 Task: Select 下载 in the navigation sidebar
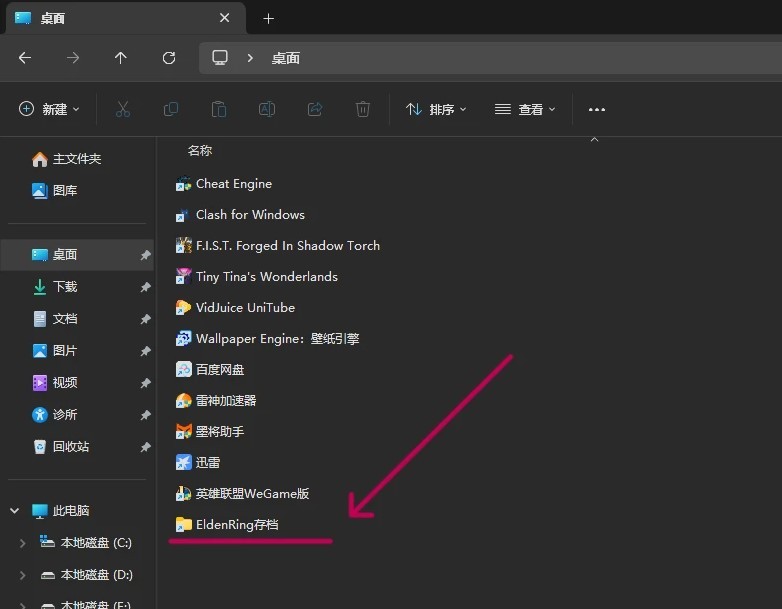(x=65, y=287)
